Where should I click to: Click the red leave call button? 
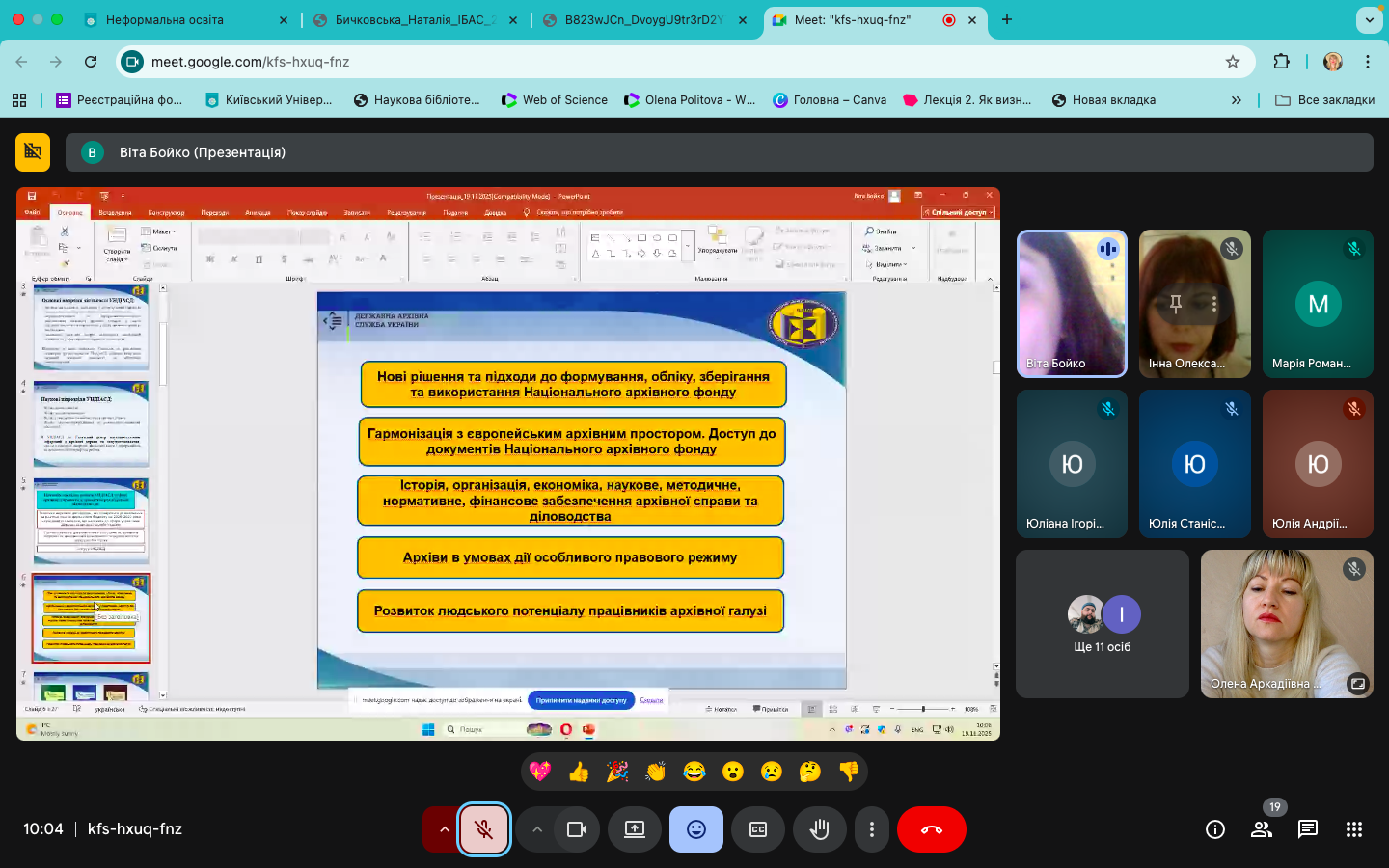tap(931, 829)
